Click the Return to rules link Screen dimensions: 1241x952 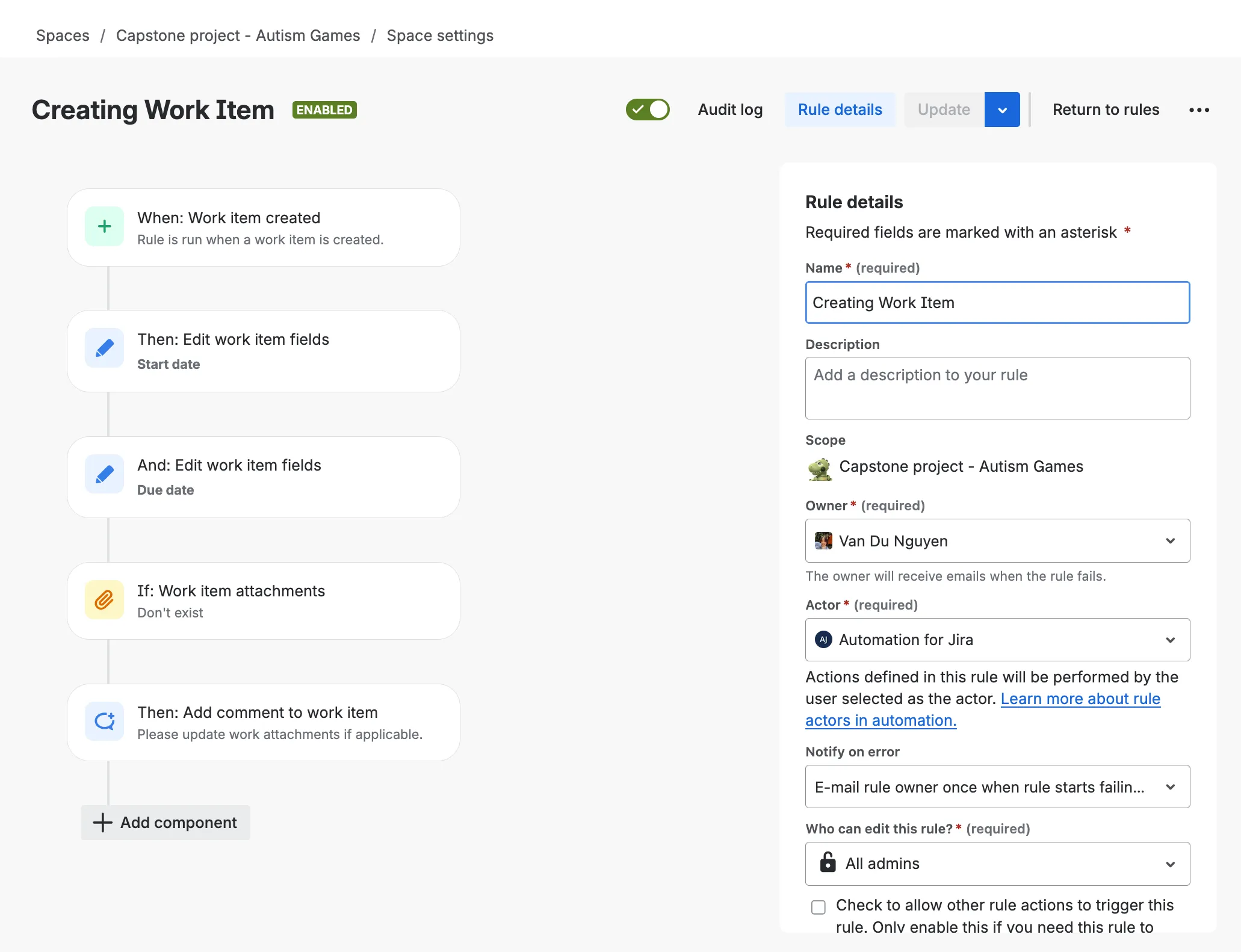pyautogui.click(x=1106, y=110)
